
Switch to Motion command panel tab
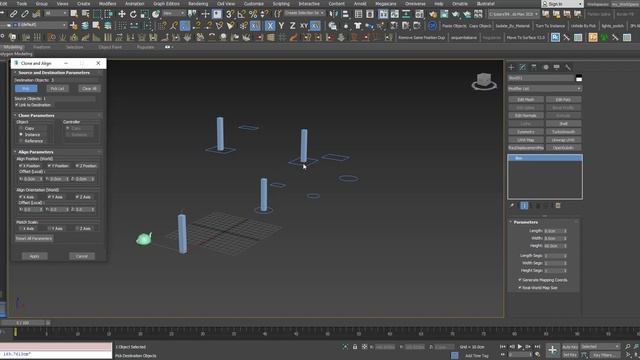pos(546,67)
